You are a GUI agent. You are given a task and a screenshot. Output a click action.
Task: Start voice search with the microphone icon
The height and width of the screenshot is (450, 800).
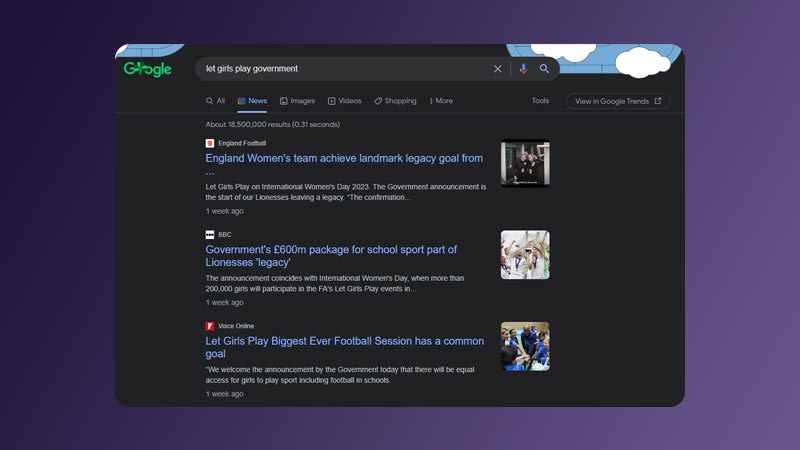click(x=523, y=69)
